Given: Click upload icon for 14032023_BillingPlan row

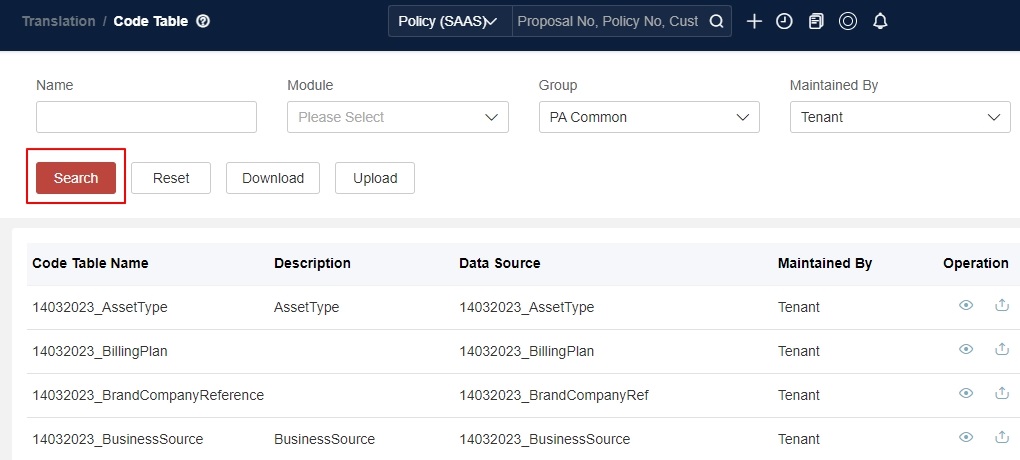Looking at the screenshot, I should [x=1001, y=350].
